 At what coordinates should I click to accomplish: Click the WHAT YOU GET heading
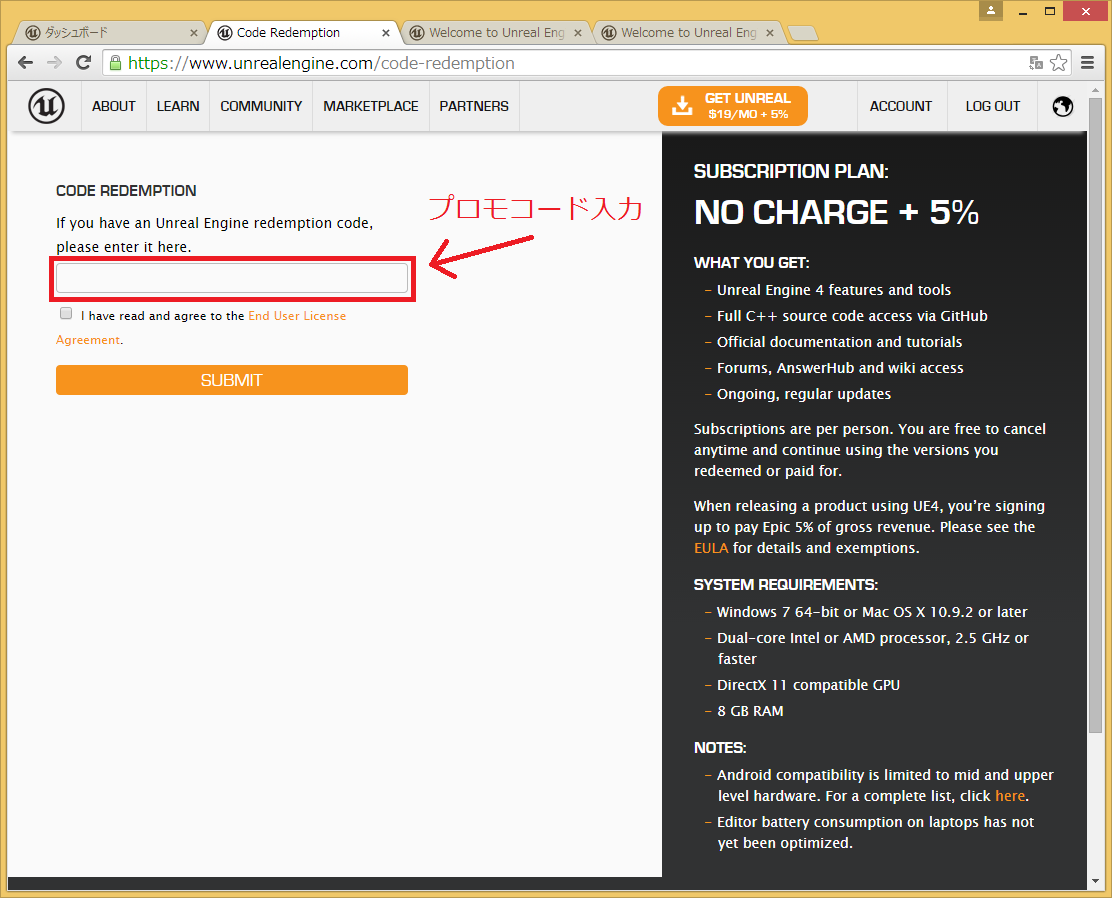click(x=752, y=262)
